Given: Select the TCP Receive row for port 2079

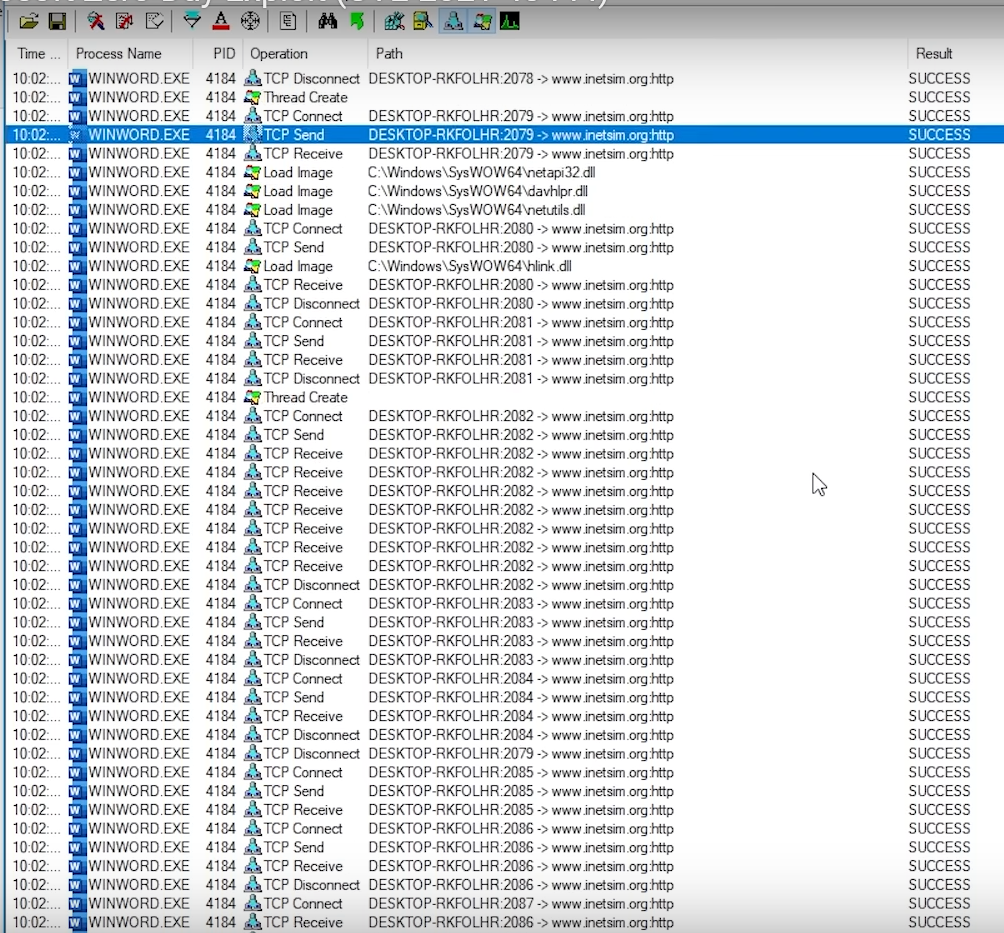Looking at the screenshot, I should (x=505, y=153).
